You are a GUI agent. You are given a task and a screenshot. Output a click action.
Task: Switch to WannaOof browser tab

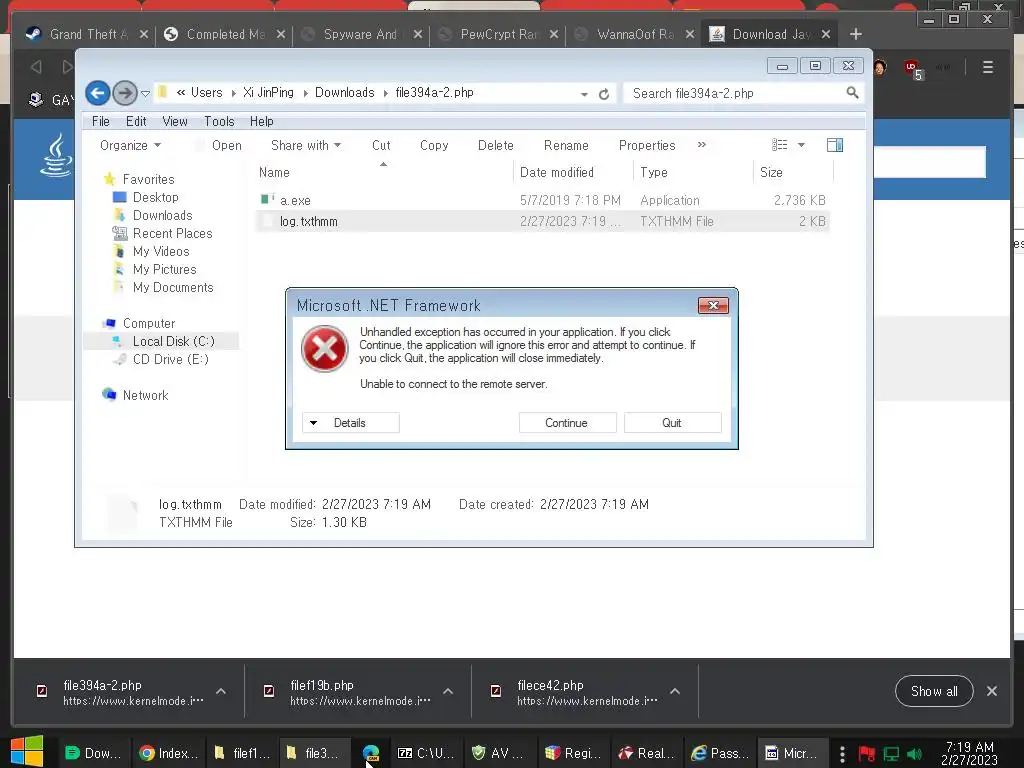point(635,34)
